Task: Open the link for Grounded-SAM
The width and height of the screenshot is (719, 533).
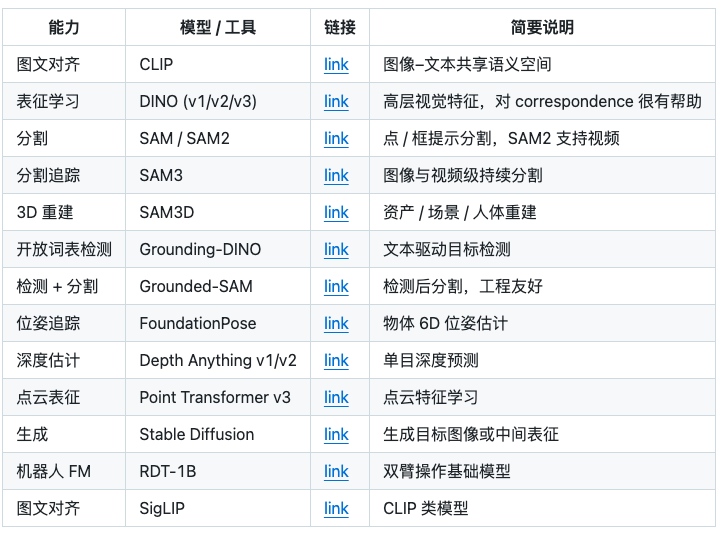Action: point(336,287)
